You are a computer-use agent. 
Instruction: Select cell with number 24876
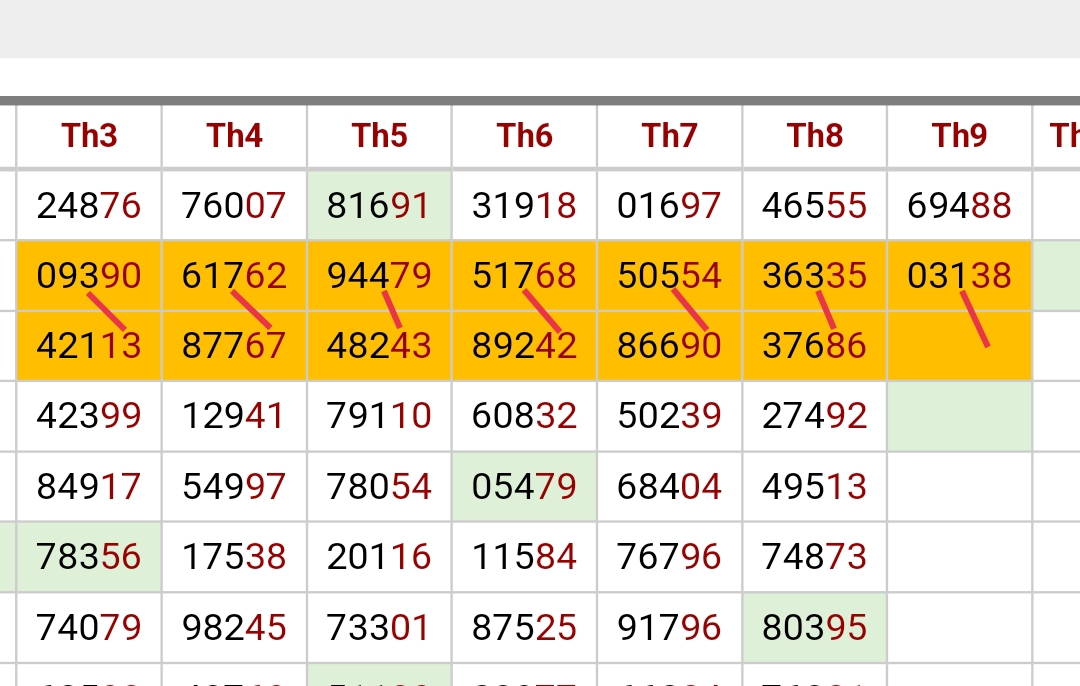[x=89, y=205]
